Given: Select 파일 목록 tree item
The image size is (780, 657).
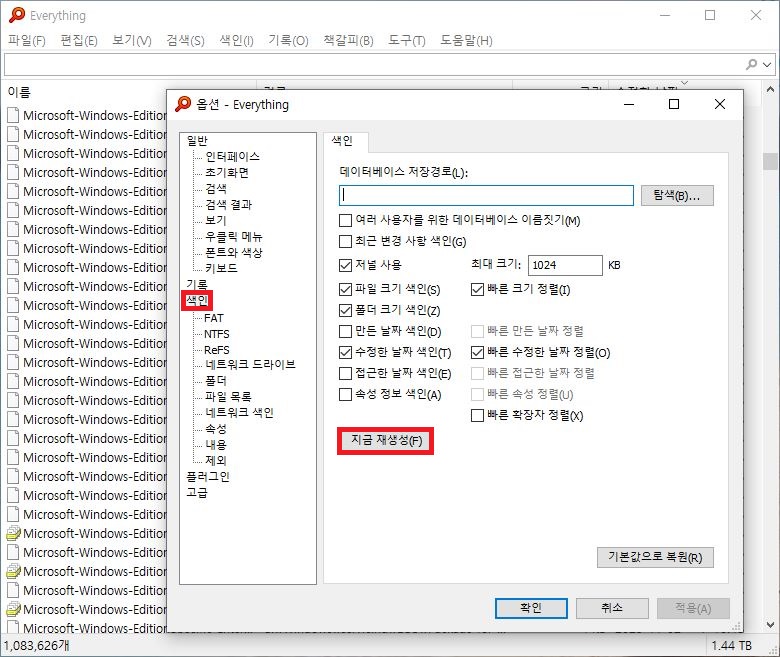Looking at the screenshot, I should [x=228, y=396].
